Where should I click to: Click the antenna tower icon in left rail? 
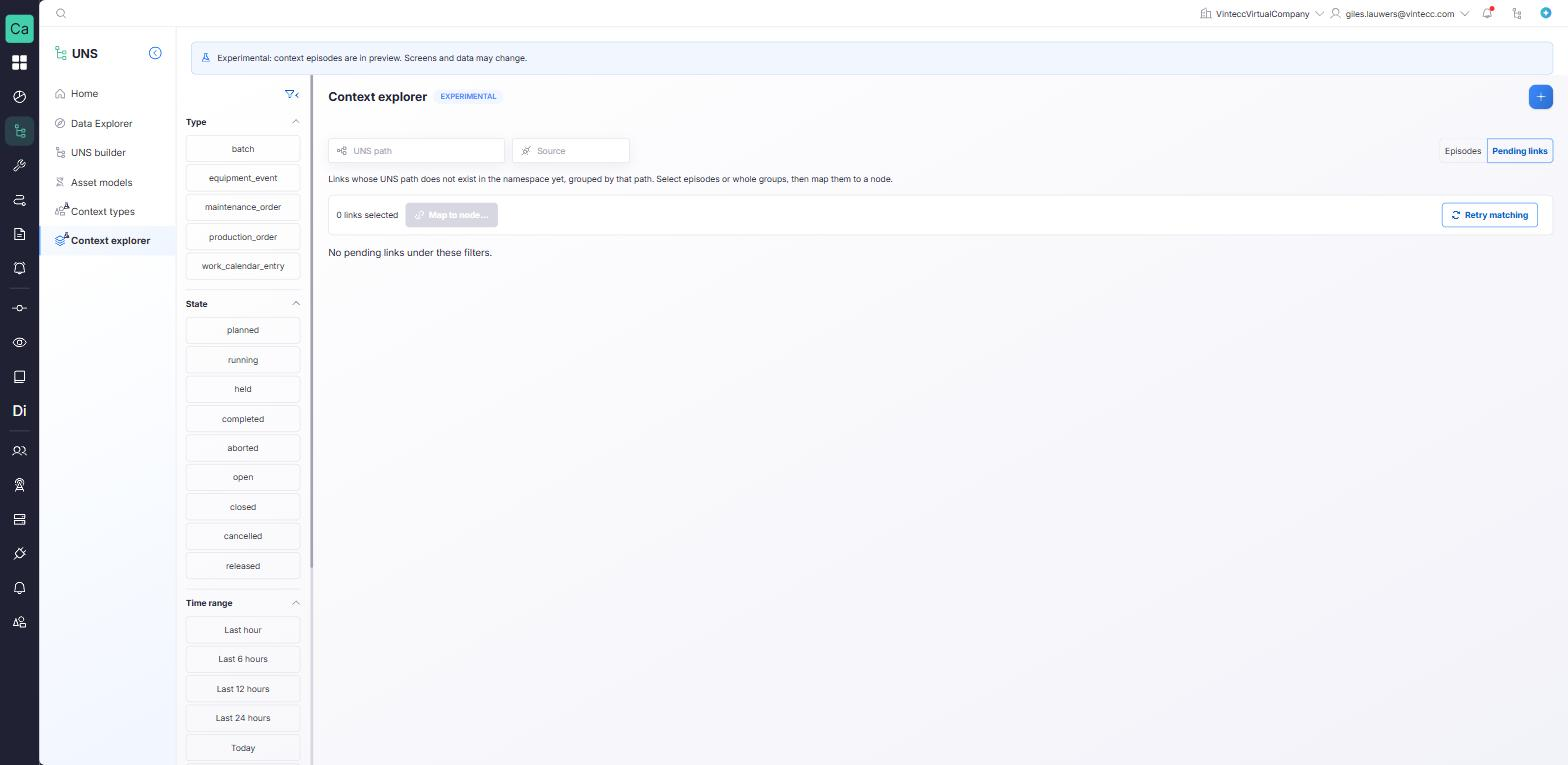[x=19, y=485]
